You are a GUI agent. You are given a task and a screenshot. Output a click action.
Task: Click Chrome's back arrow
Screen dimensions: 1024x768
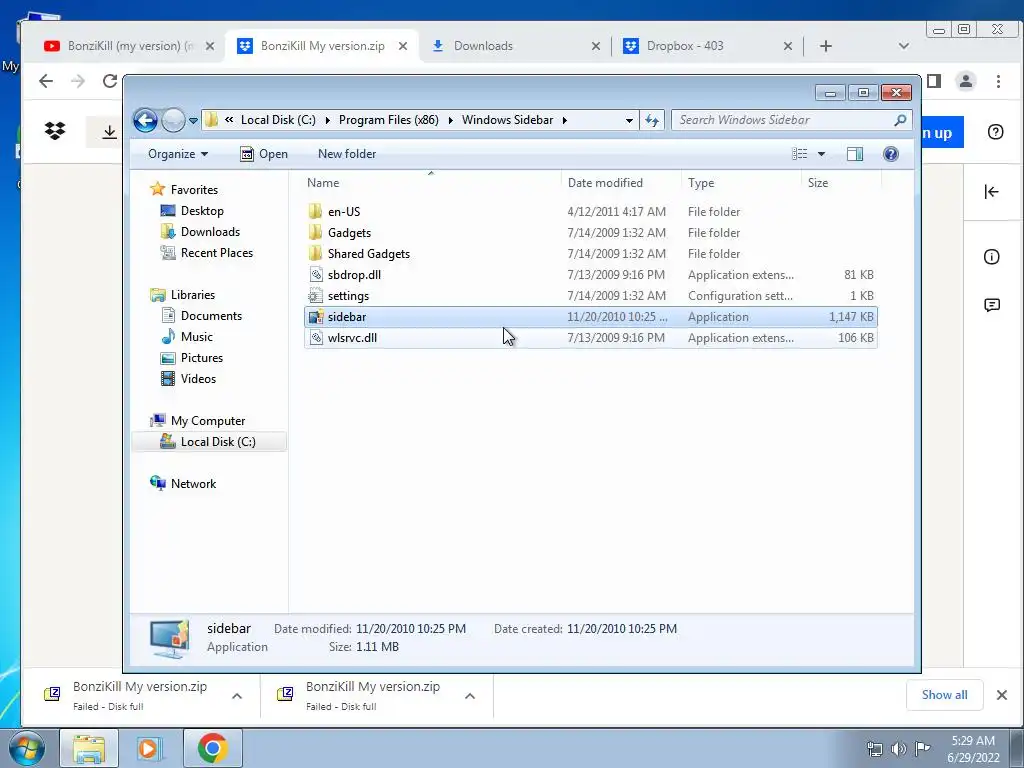tap(46, 81)
